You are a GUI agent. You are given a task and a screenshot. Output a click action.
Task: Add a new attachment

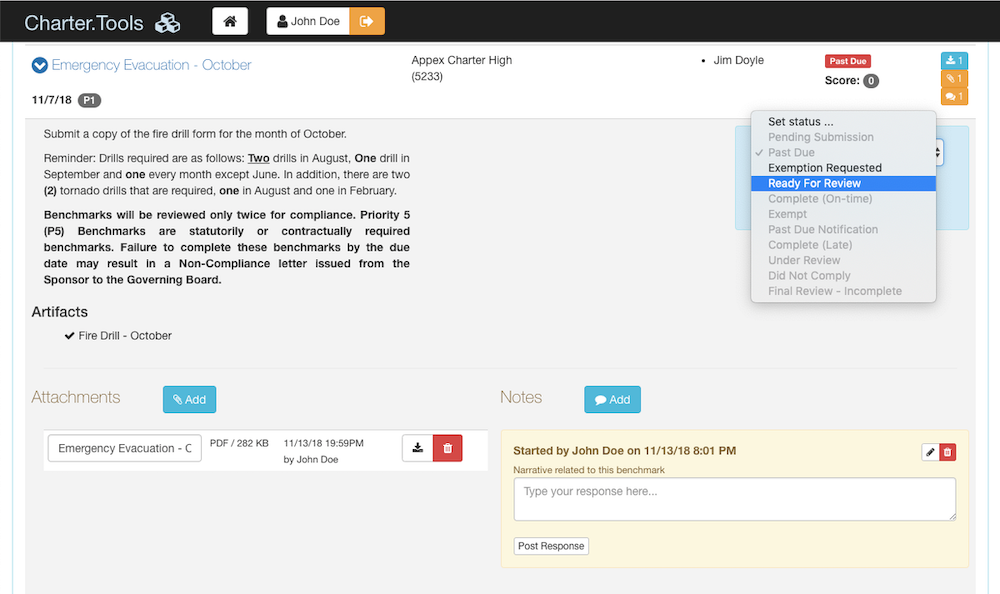pos(189,399)
